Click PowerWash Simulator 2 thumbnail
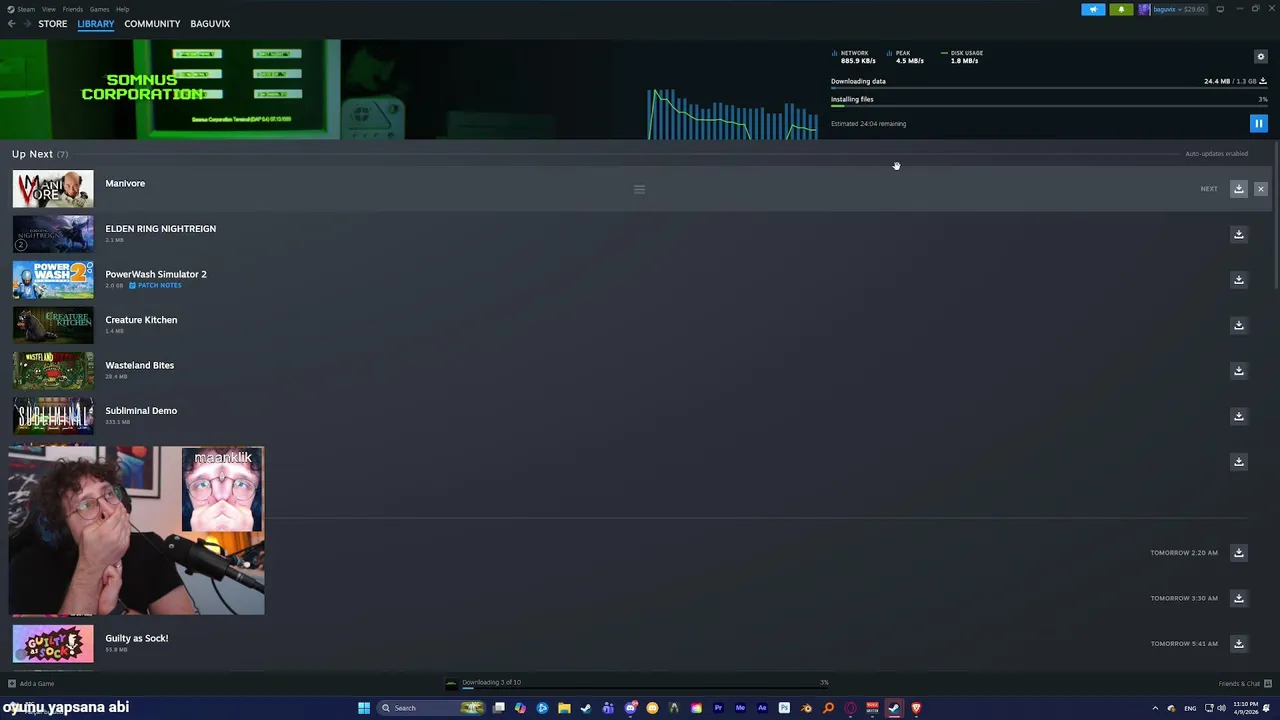1280x720 pixels. click(x=53, y=280)
